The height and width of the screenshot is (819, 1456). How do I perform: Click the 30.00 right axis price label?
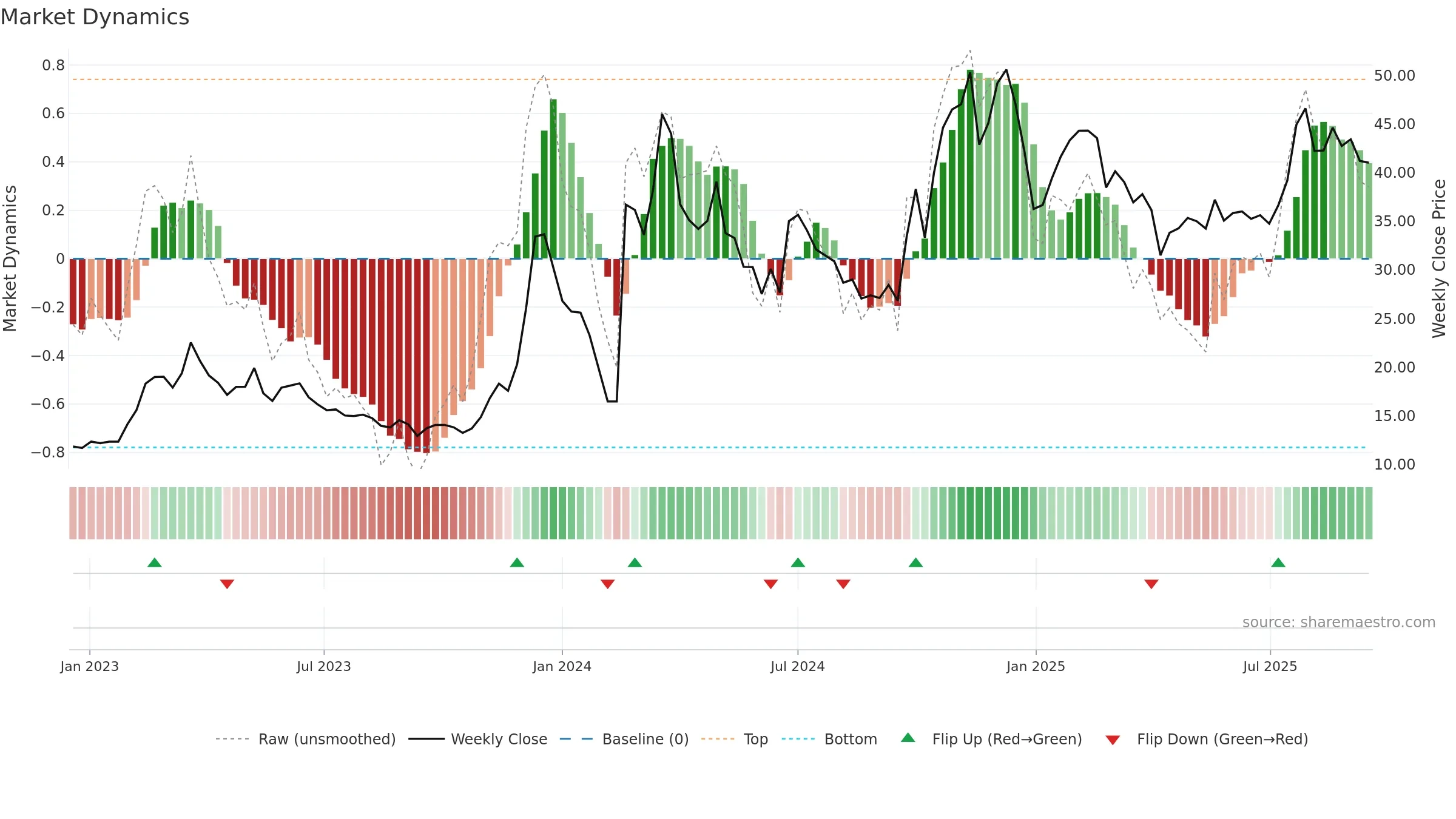(1395, 269)
